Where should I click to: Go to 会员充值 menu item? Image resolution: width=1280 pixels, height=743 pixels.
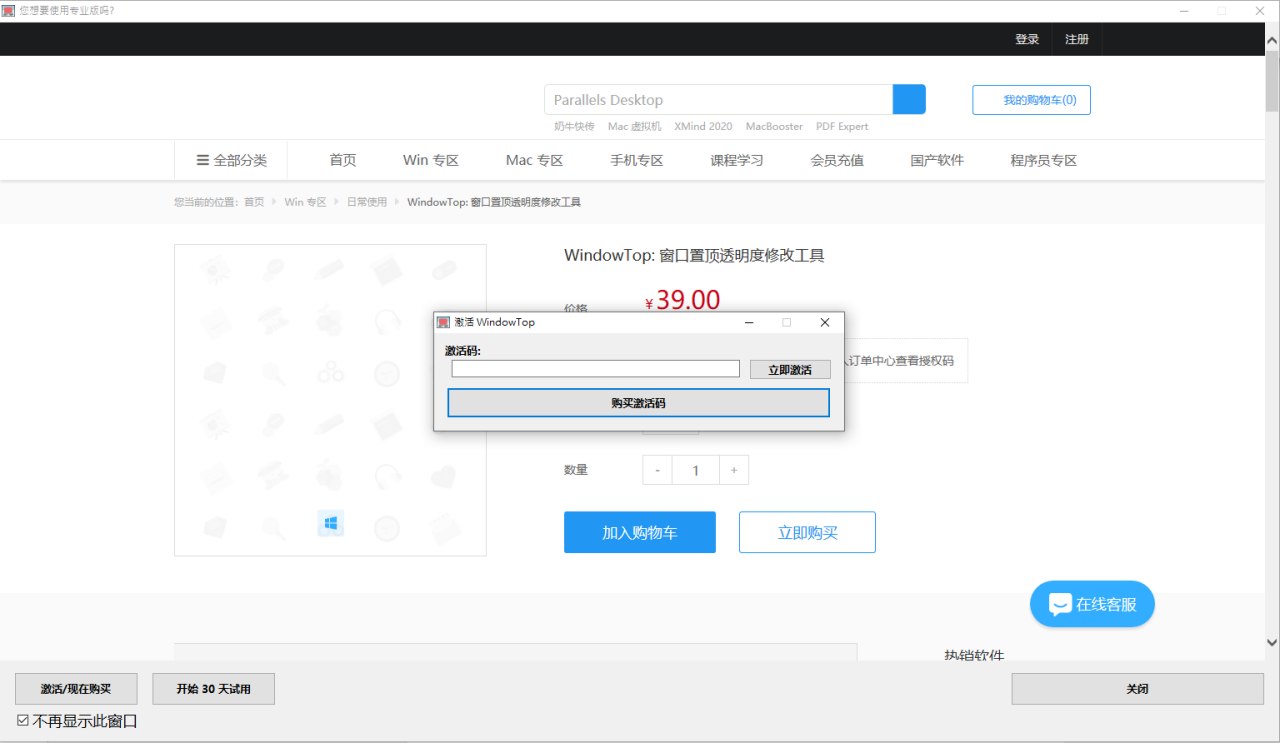[x=837, y=160]
